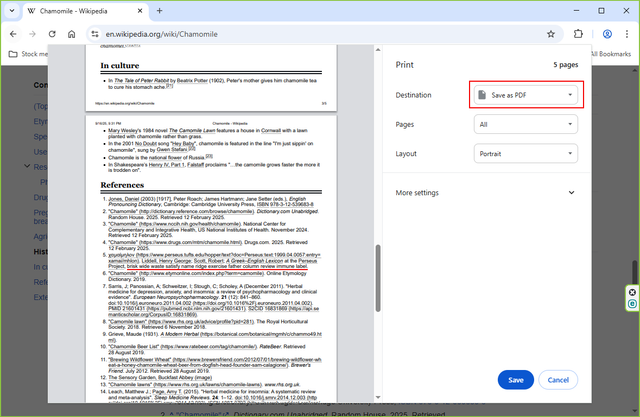Go back to the previous page
Image resolution: width=640 pixels, height=417 pixels.
13,34
